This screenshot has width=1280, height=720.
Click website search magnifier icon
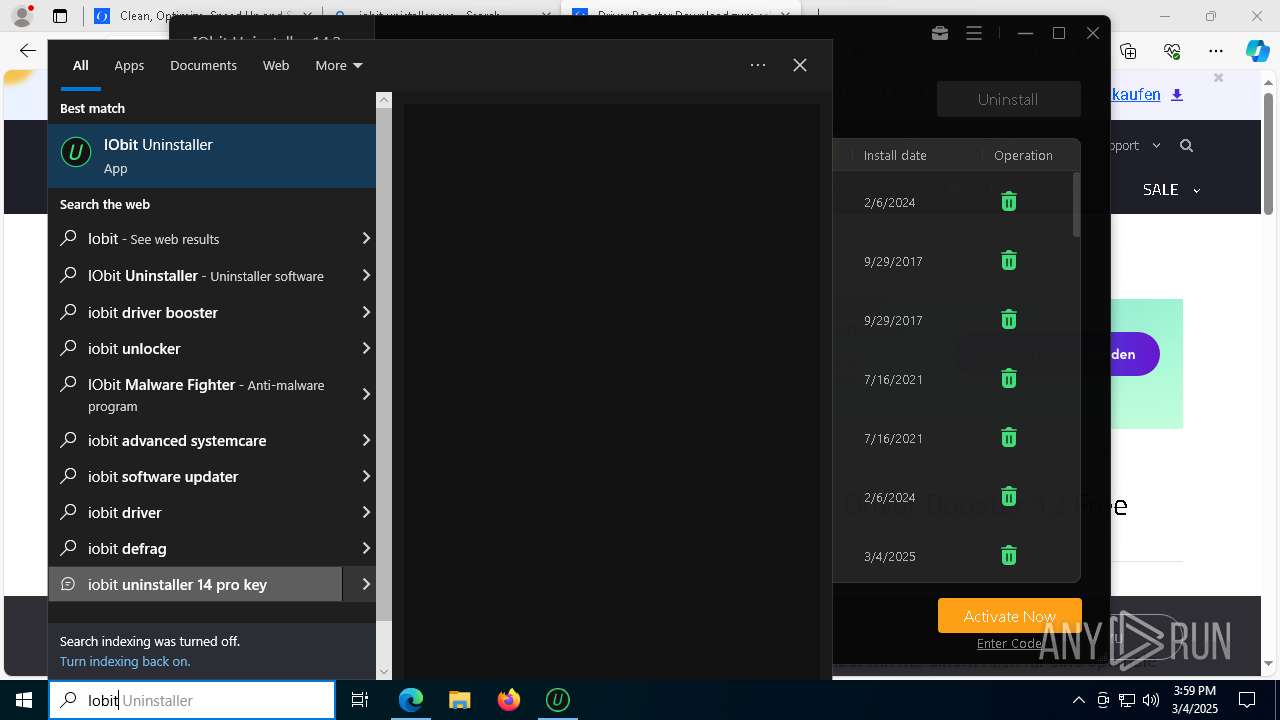pos(1187,146)
